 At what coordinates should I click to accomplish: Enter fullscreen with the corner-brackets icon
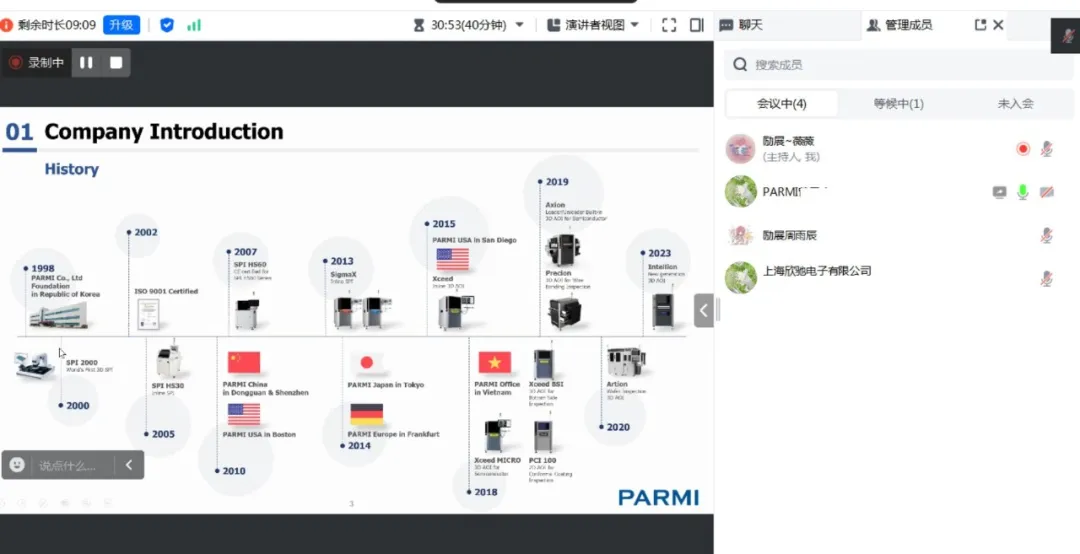(669, 25)
